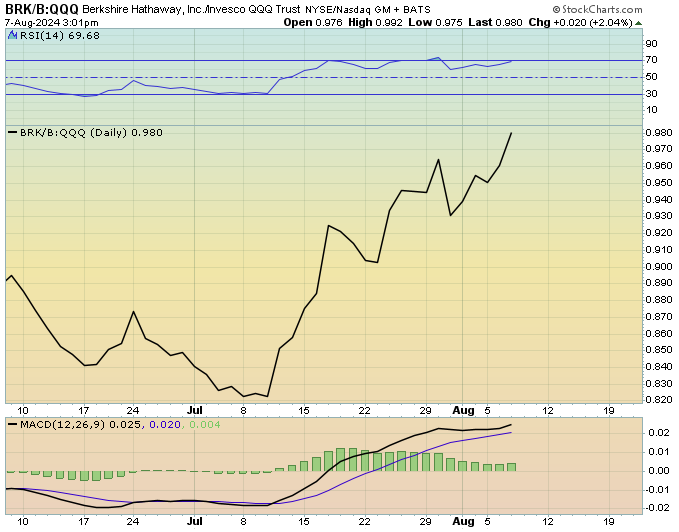This screenshot has height=532, width=679.
Task: Click the 0.900 price axis label
Action: click(x=659, y=266)
